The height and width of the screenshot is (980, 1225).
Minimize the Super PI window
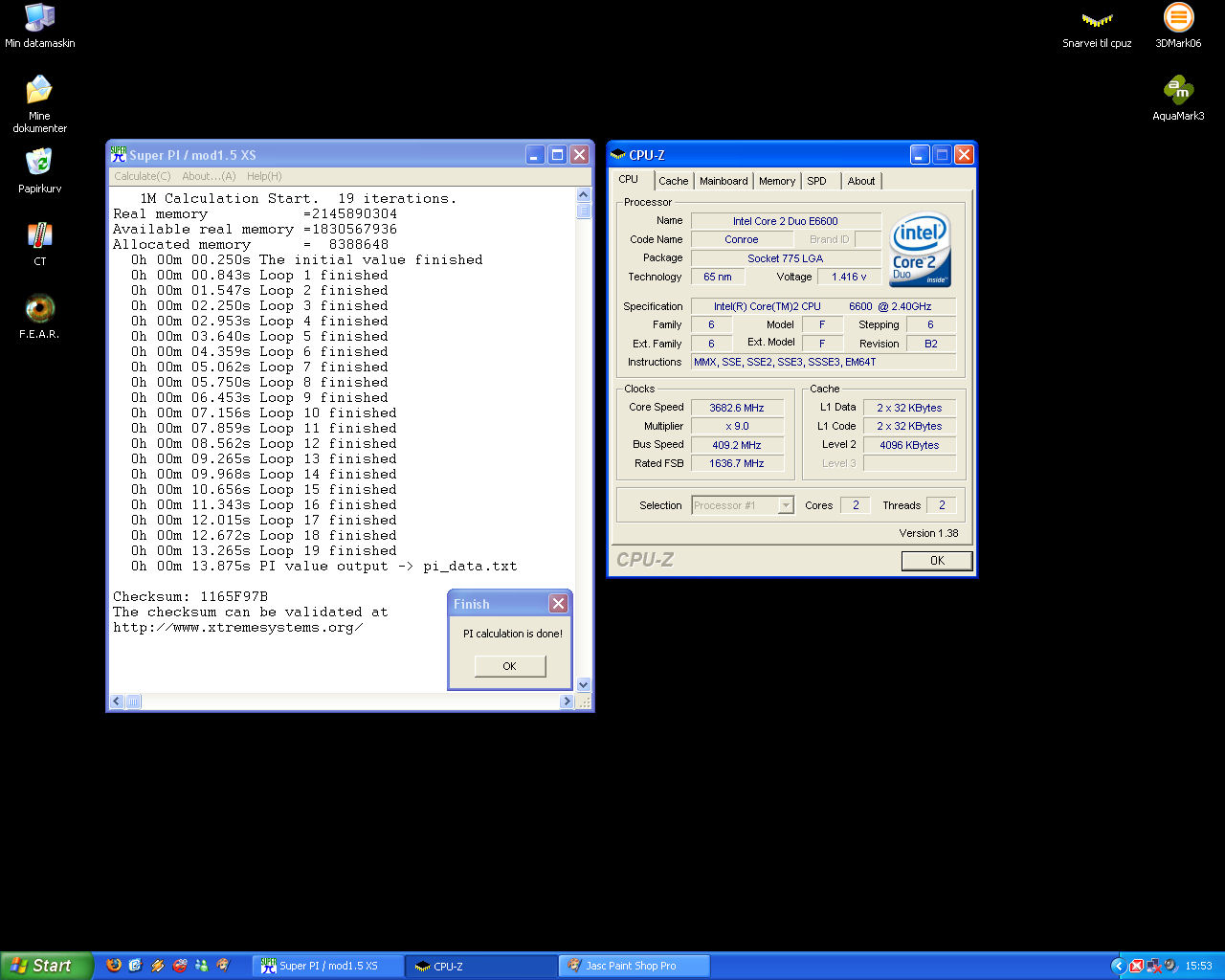tap(536, 154)
